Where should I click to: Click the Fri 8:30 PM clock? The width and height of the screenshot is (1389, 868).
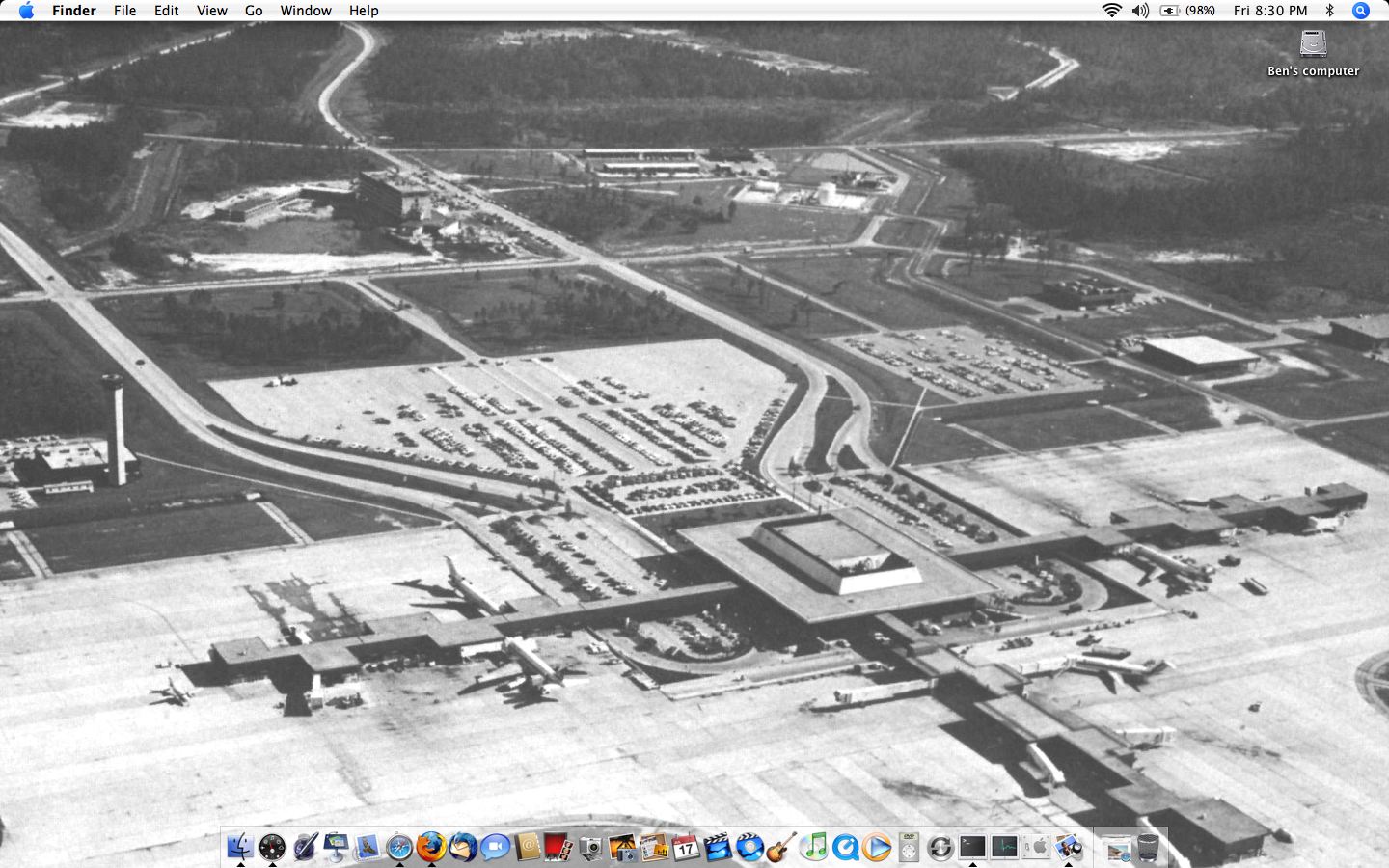coord(1270,11)
